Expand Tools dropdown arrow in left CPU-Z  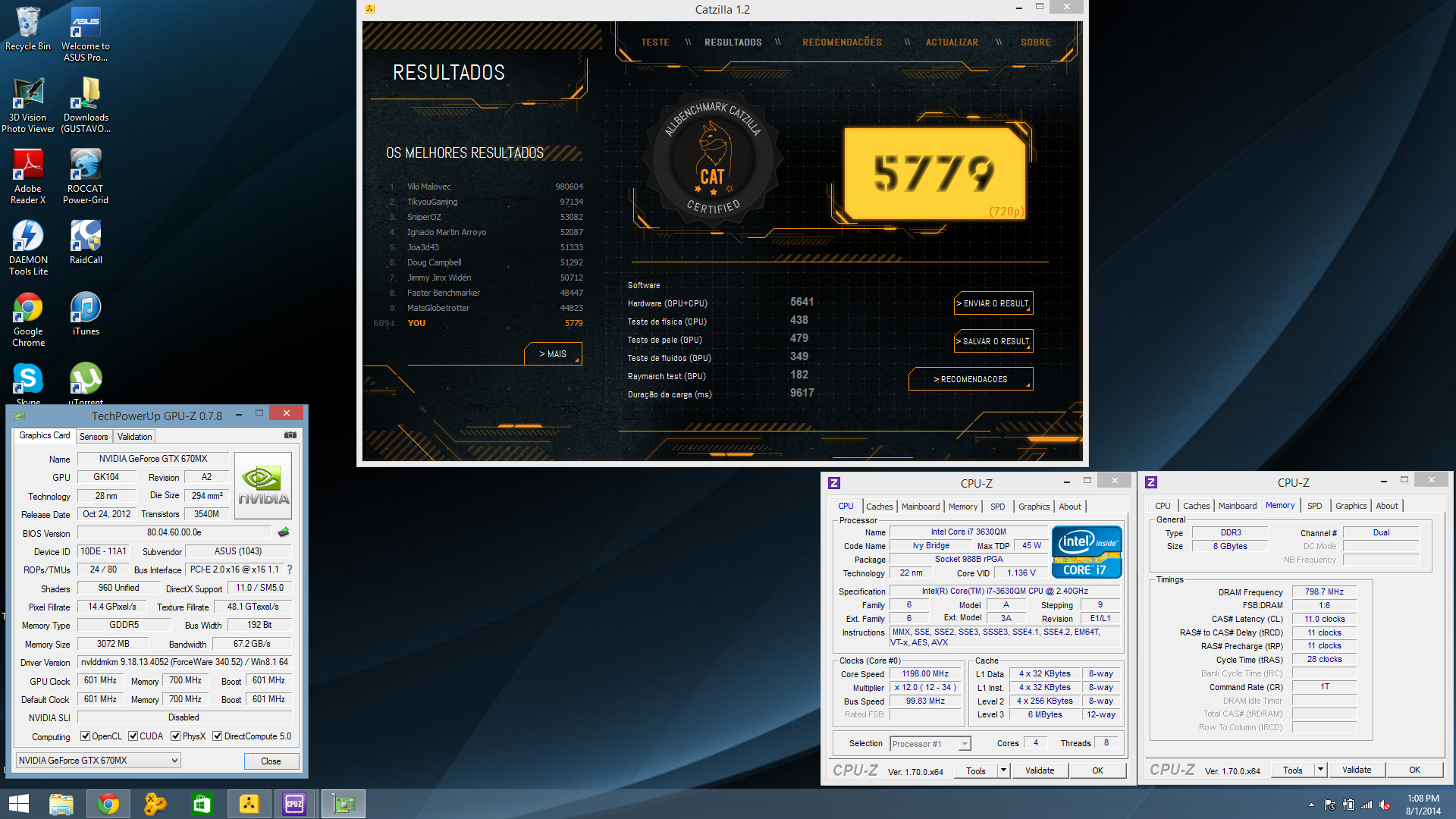point(1003,770)
